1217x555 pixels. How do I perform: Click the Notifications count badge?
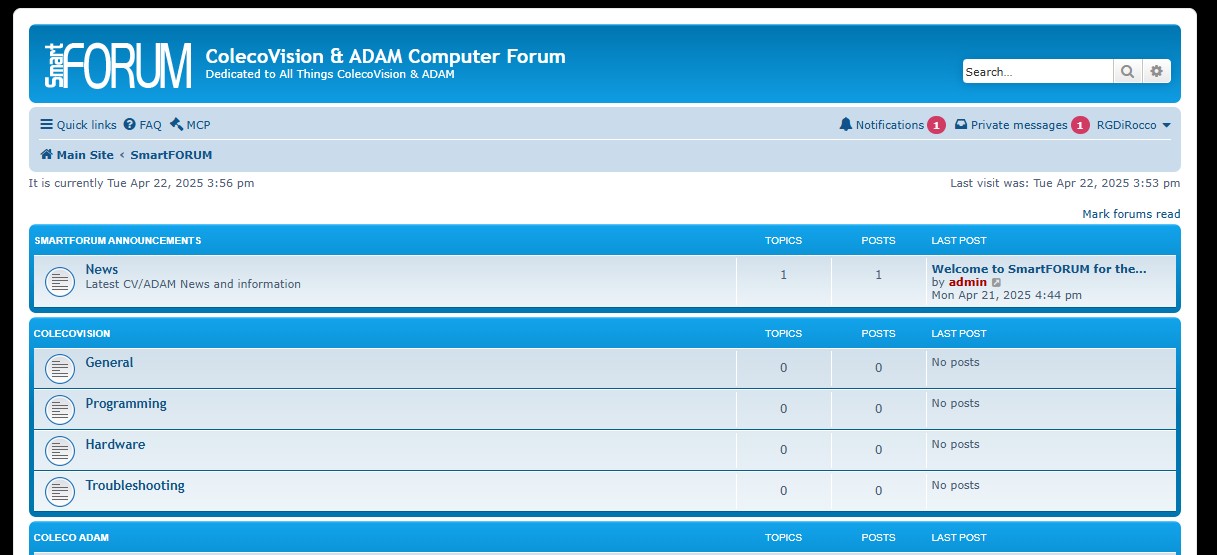click(936, 125)
